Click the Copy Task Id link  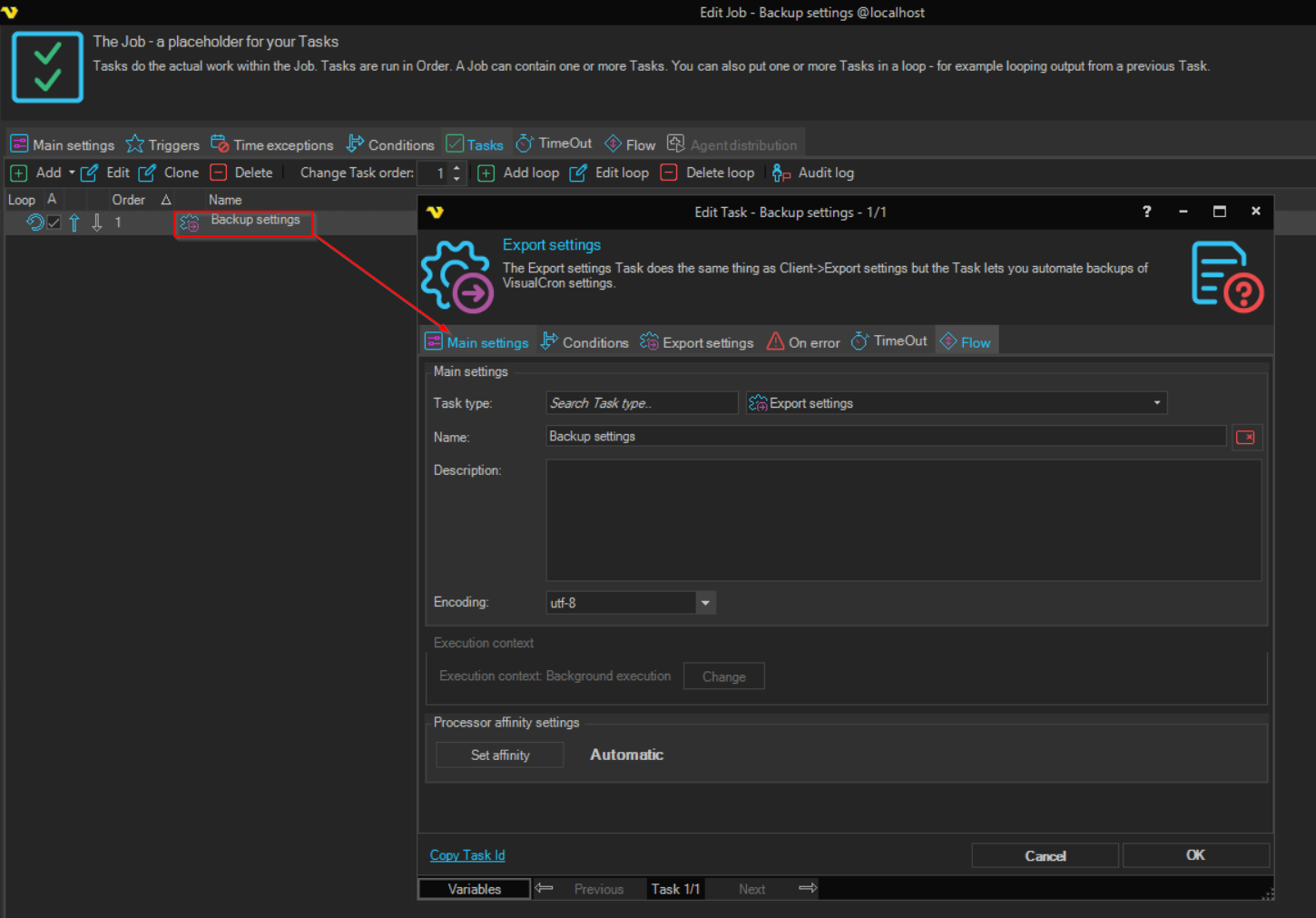tap(467, 855)
